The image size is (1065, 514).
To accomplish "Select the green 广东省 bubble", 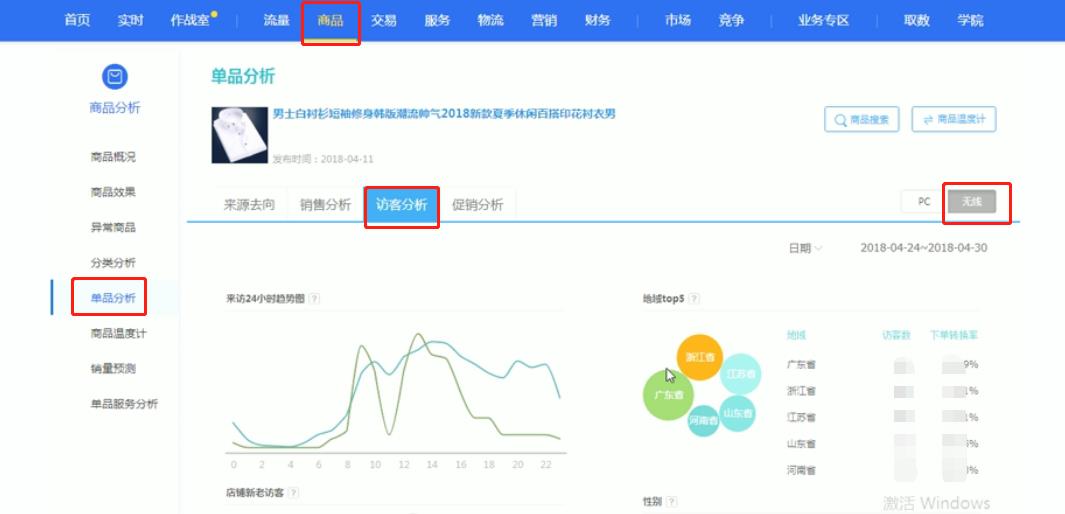I will tap(667, 395).
